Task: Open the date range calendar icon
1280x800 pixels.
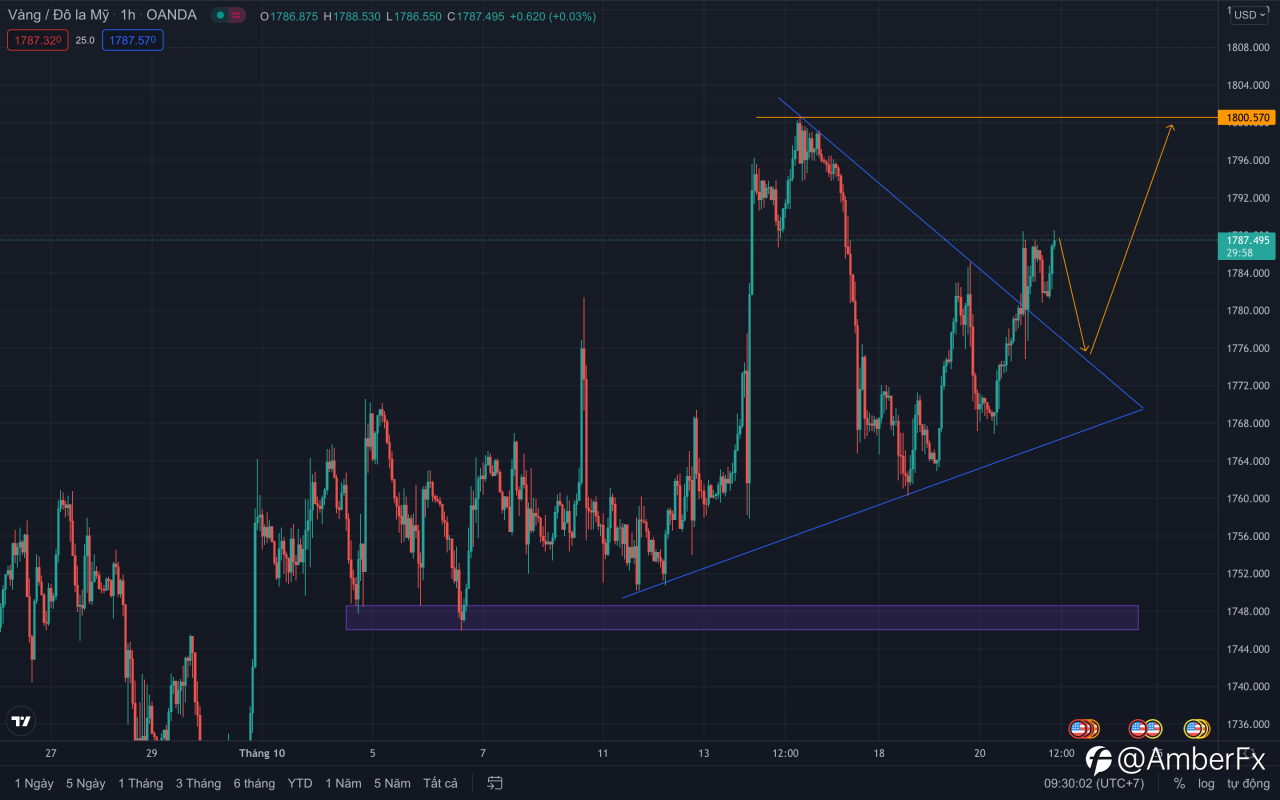Action: (x=494, y=783)
